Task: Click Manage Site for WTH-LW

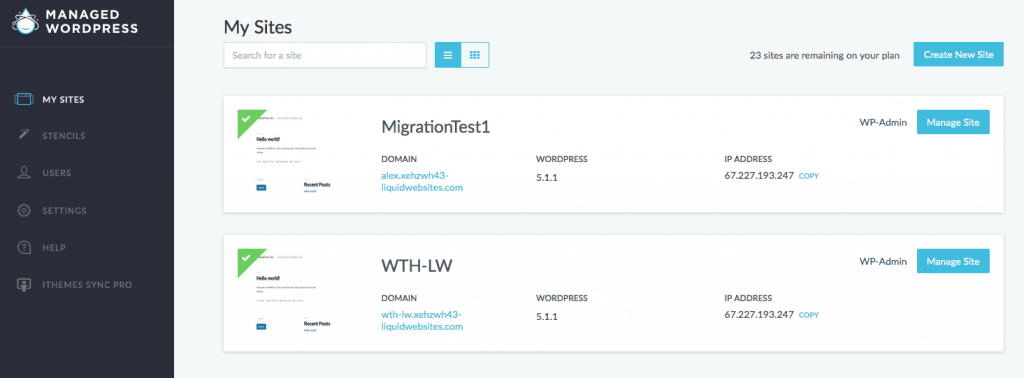Action: tap(953, 261)
